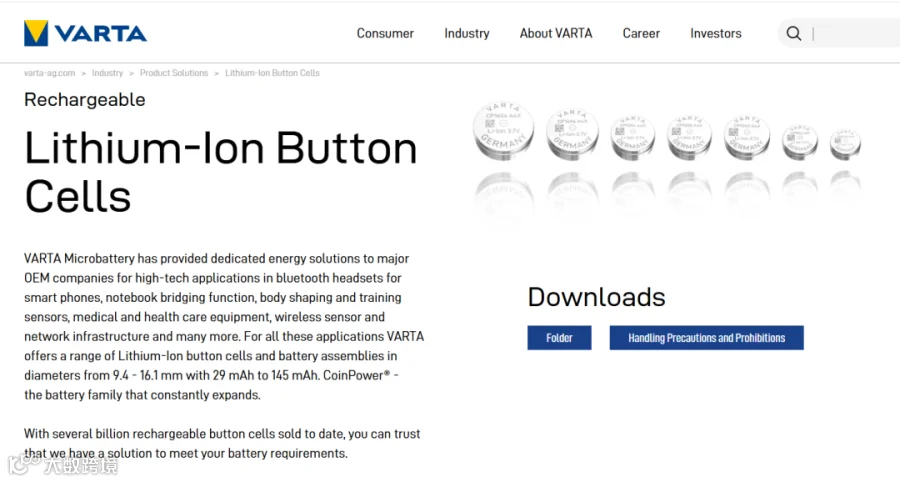Click the paragraph beginning VARTA Microbattery has provided
Image resolution: width=900 pixels, height=482 pixels.
(224, 326)
